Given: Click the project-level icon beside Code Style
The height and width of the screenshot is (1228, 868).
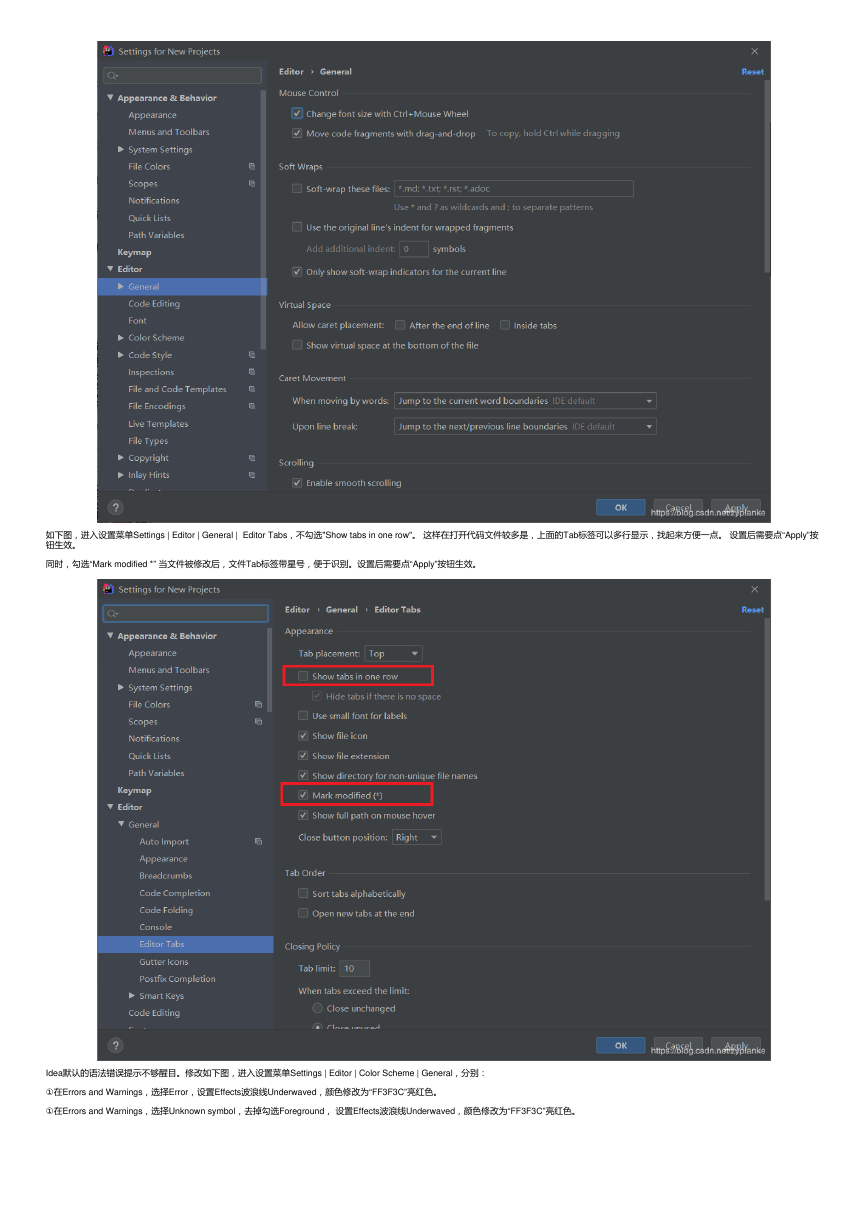Looking at the screenshot, I should 252,355.
